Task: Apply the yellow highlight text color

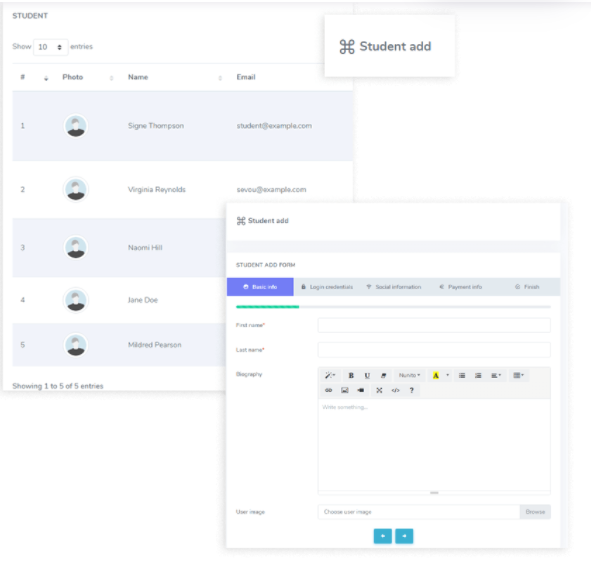Action: coord(436,375)
